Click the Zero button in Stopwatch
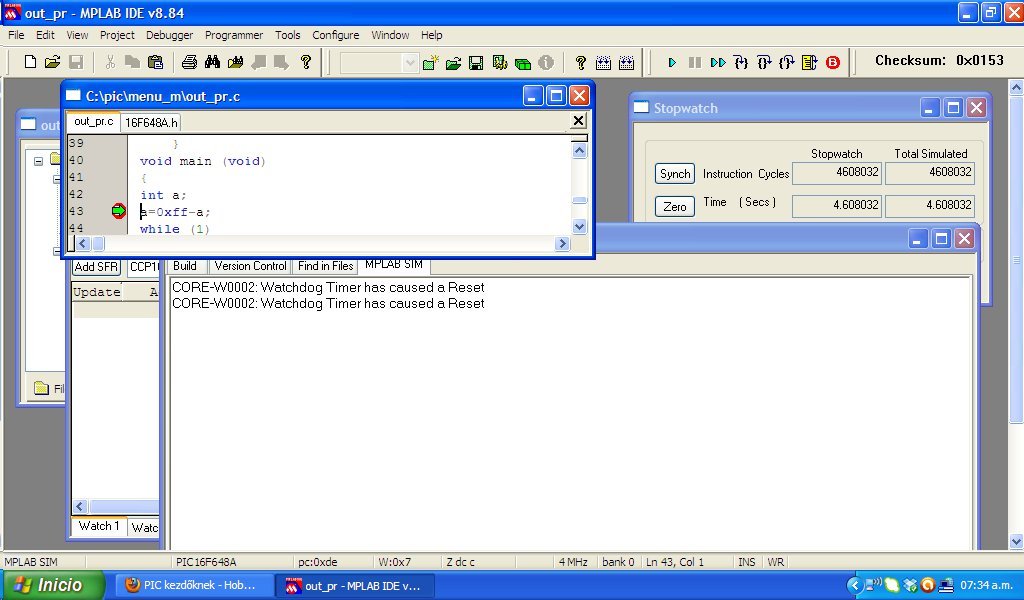This screenshot has height=600, width=1024. (x=675, y=206)
